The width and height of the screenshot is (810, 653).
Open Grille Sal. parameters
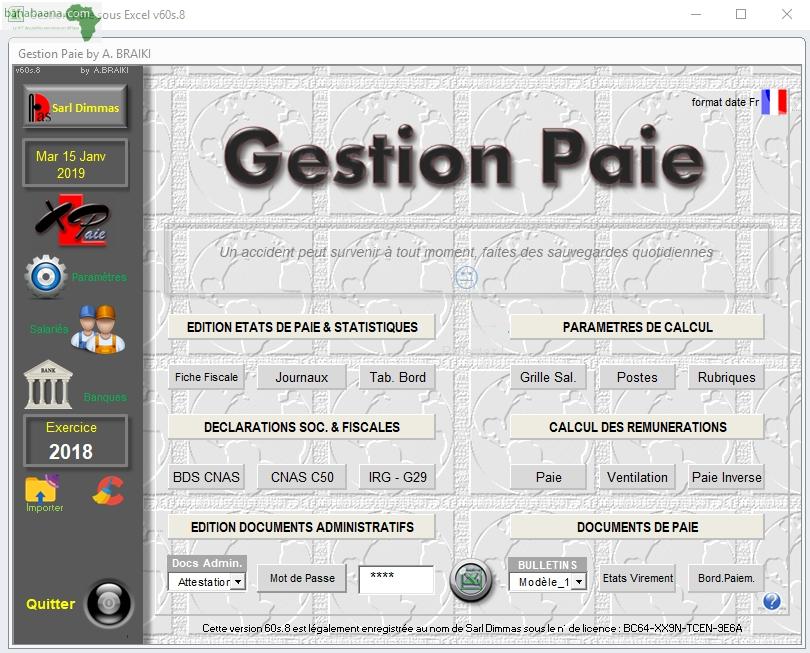(x=548, y=377)
